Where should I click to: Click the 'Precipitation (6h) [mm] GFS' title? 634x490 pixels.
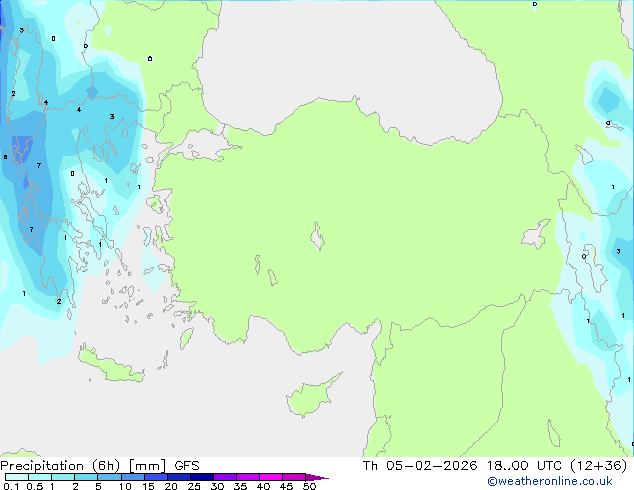[100, 466]
